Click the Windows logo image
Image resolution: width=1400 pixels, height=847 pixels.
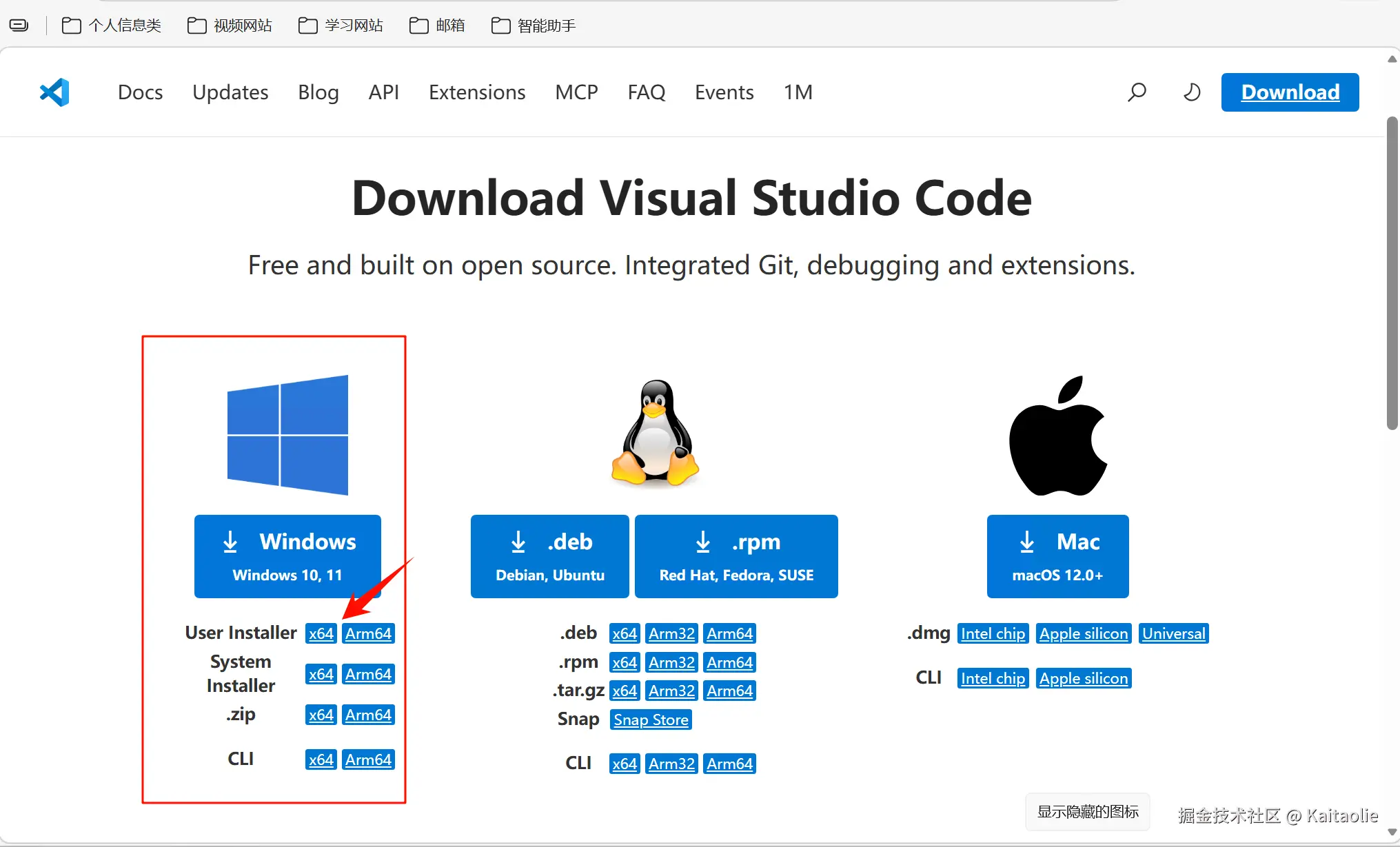point(287,435)
